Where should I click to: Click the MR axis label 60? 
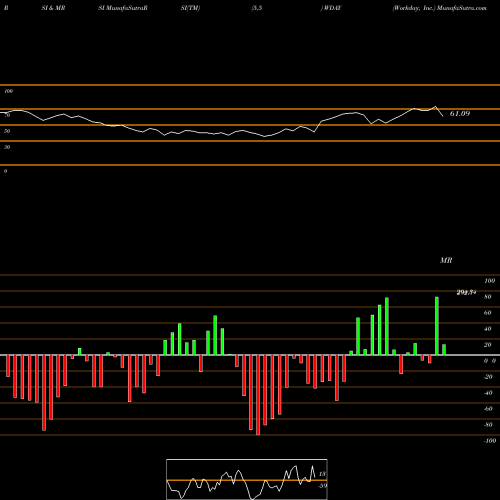click(x=488, y=313)
